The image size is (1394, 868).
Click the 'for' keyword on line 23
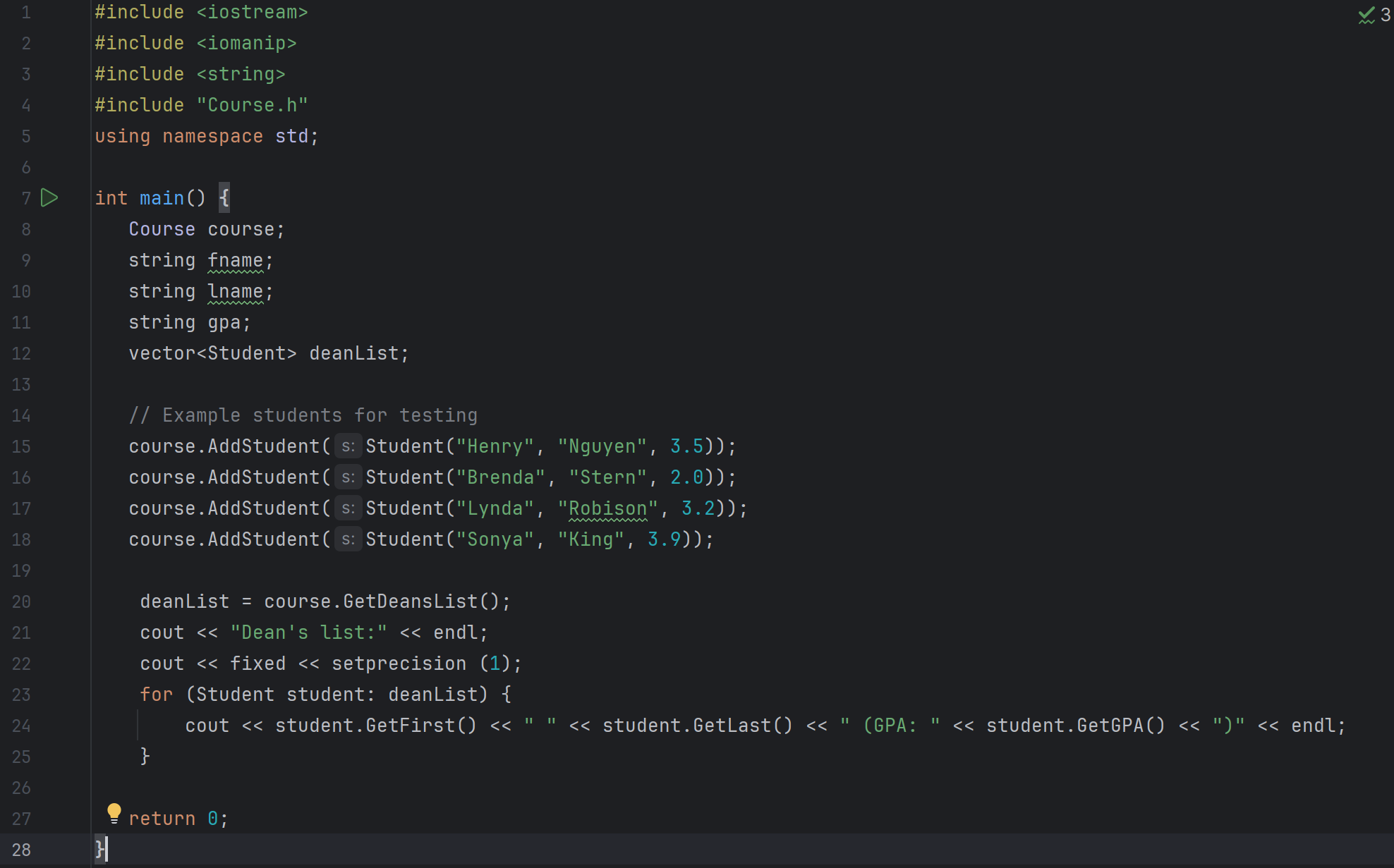pyautogui.click(x=157, y=695)
